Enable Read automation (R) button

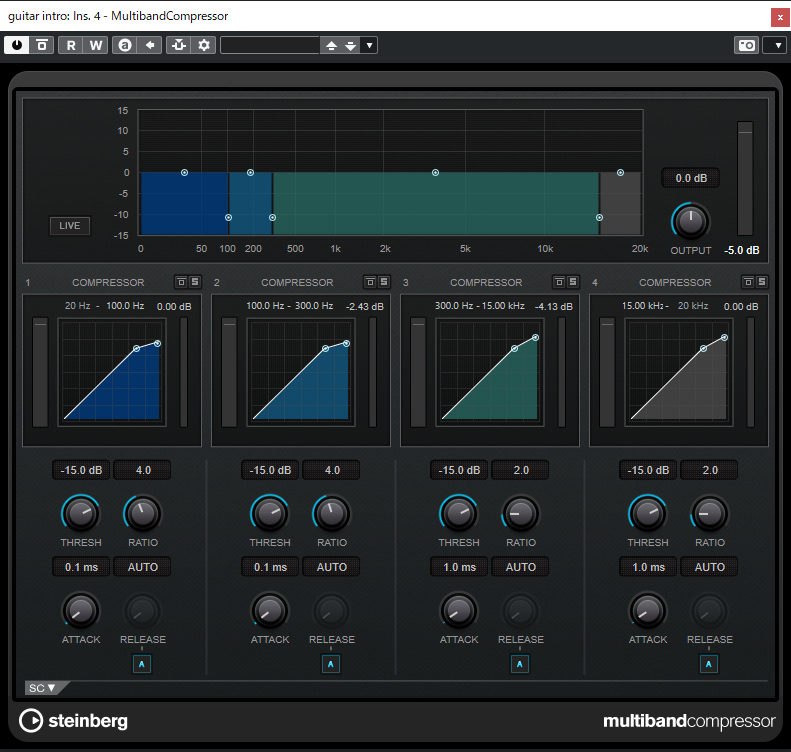tap(71, 45)
